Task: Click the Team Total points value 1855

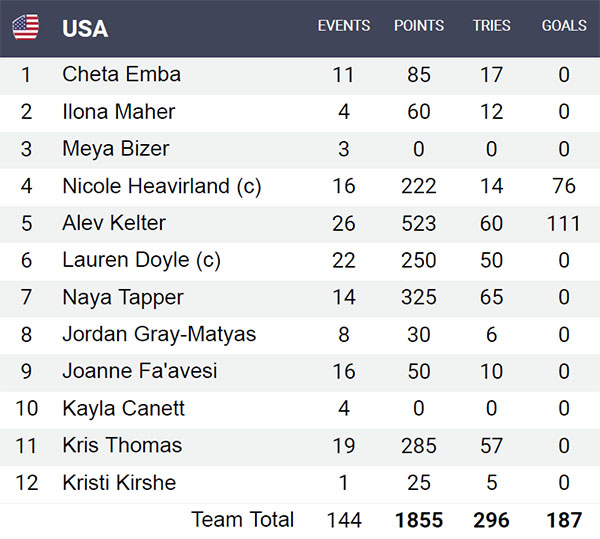Action: [x=418, y=520]
